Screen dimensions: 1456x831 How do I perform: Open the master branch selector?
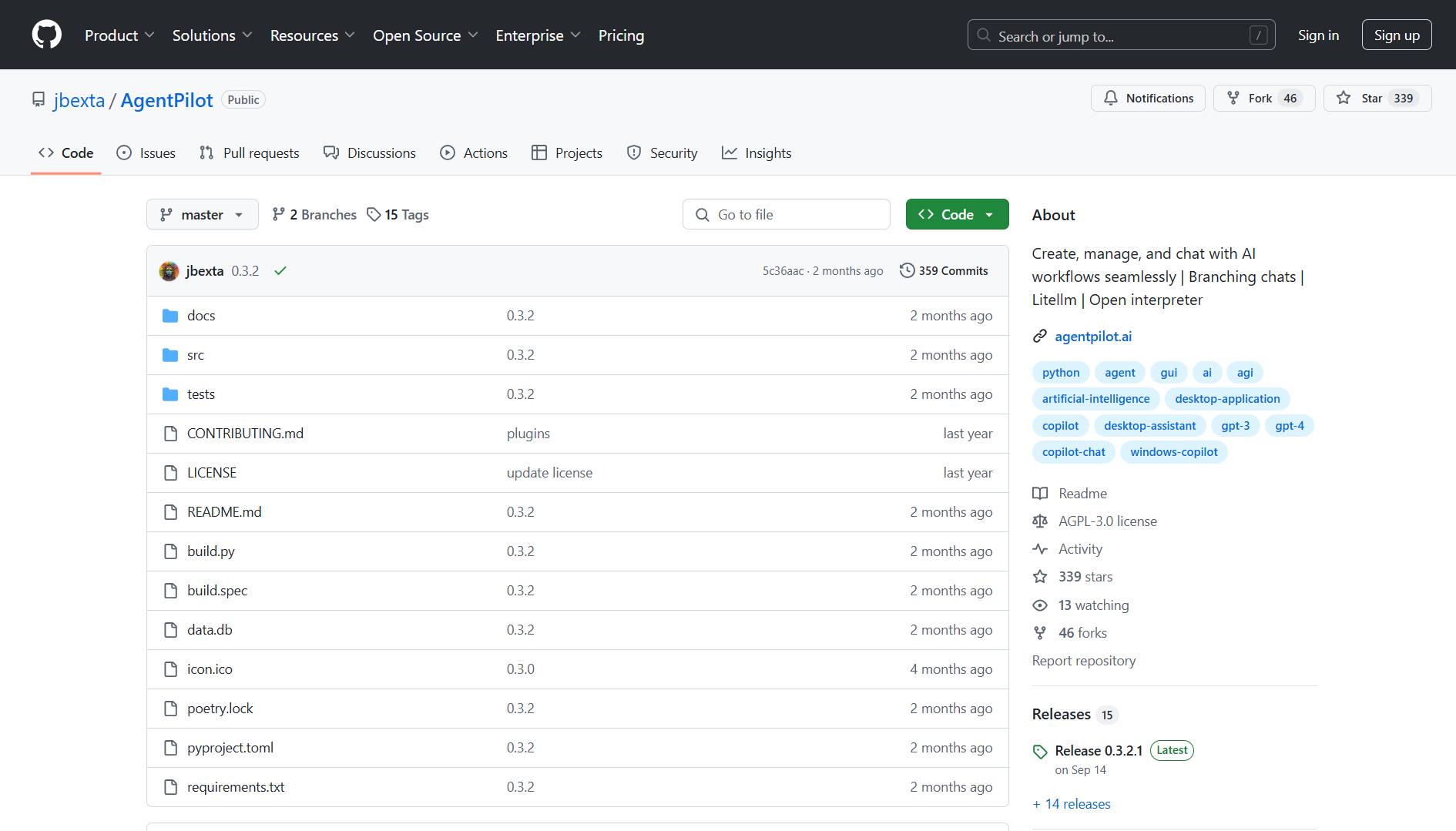click(x=202, y=215)
